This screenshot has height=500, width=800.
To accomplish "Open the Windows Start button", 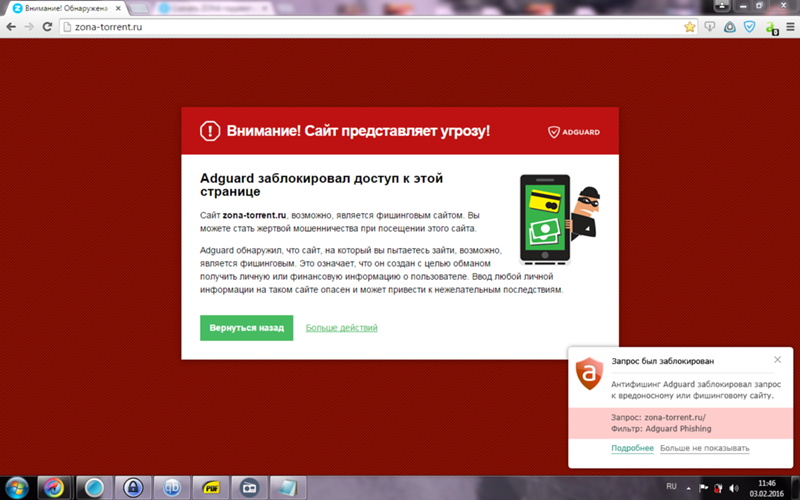I will (x=17, y=488).
